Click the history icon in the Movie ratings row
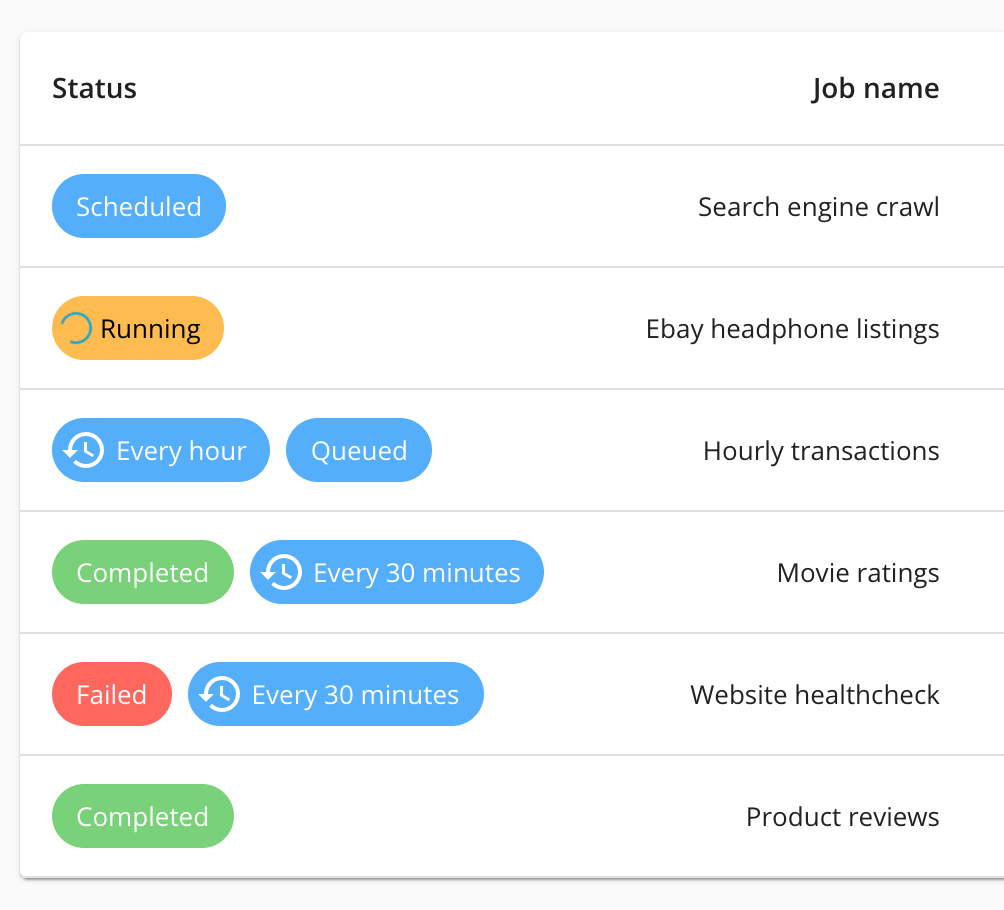This screenshot has height=910, width=1004. (x=281, y=573)
